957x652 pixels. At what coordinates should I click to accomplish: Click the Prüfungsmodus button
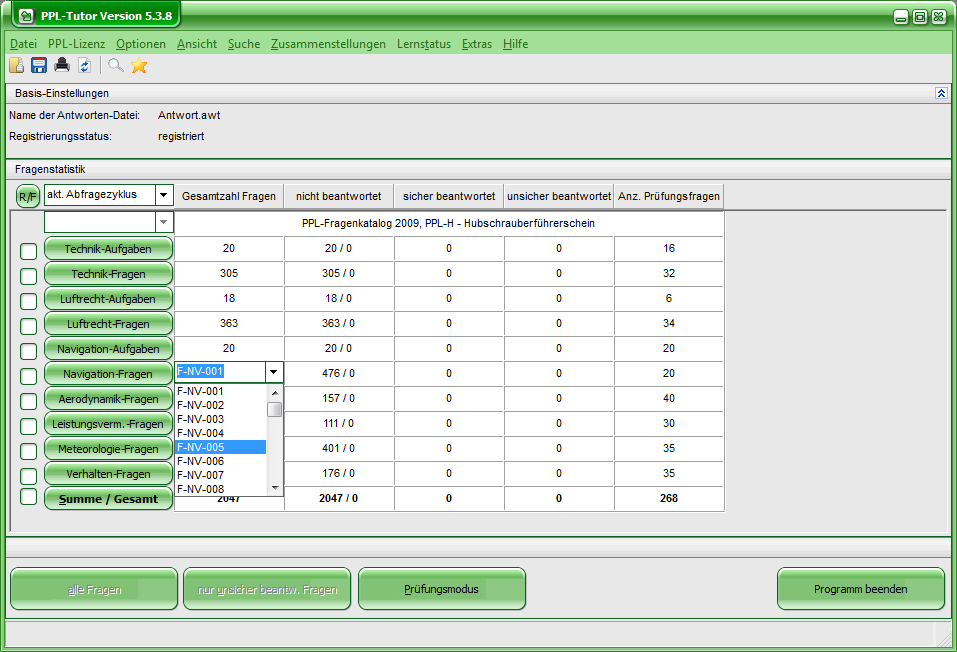pyautogui.click(x=442, y=589)
